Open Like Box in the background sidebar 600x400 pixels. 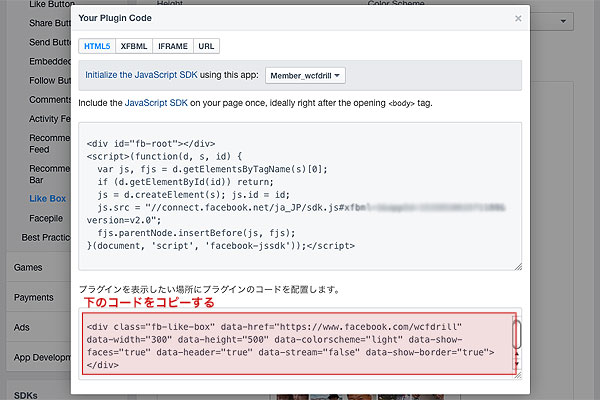coord(48,199)
